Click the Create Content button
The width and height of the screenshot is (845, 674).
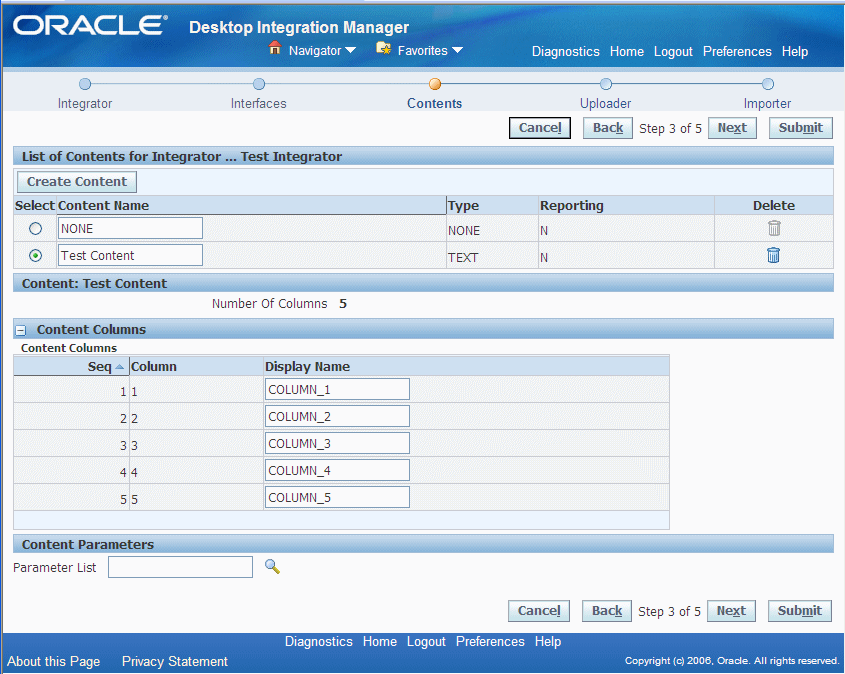click(77, 182)
